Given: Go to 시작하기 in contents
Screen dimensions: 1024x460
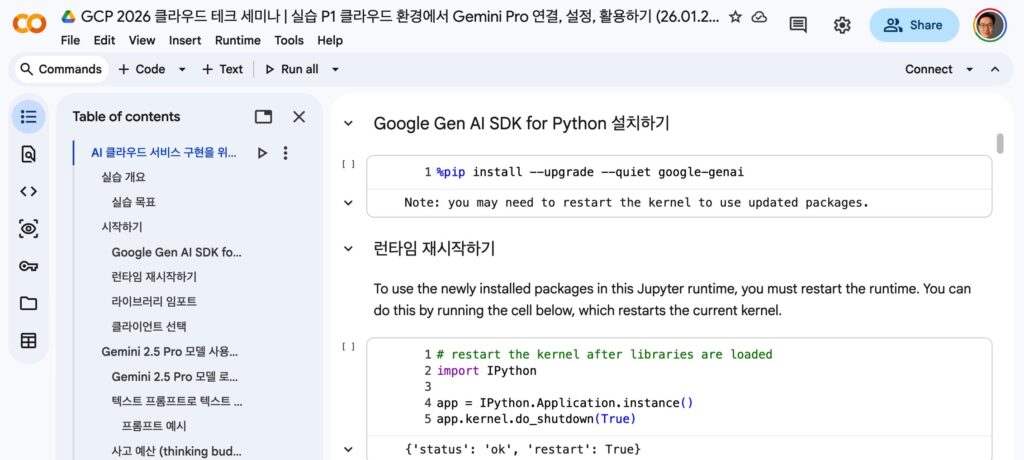Looking at the screenshot, I should (122, 227).
